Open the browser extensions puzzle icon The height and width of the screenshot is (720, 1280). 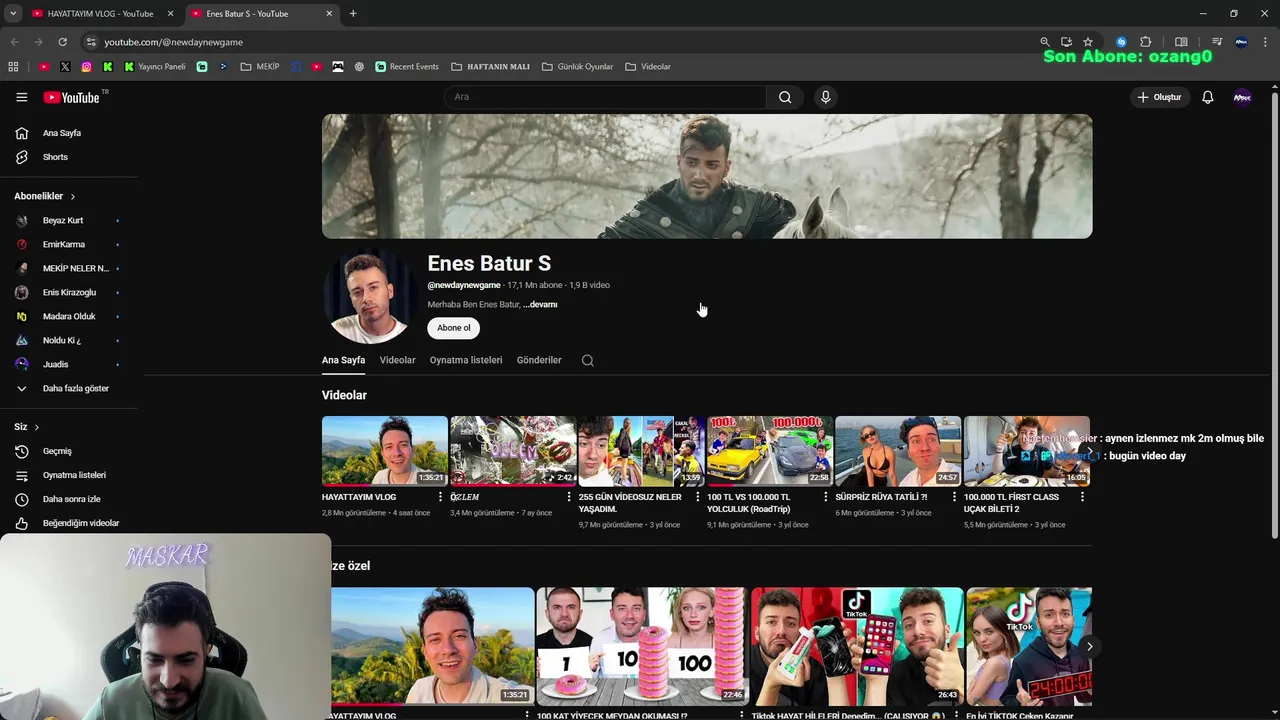pos(1146,42)
